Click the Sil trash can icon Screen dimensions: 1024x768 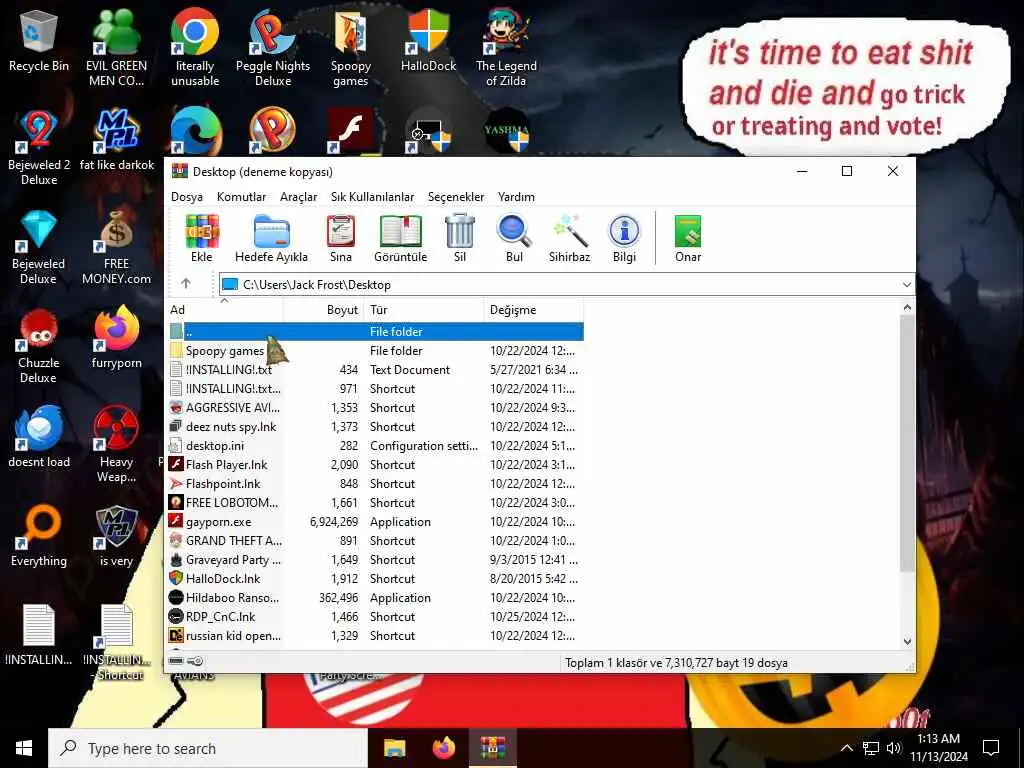(x=460, y=238)
